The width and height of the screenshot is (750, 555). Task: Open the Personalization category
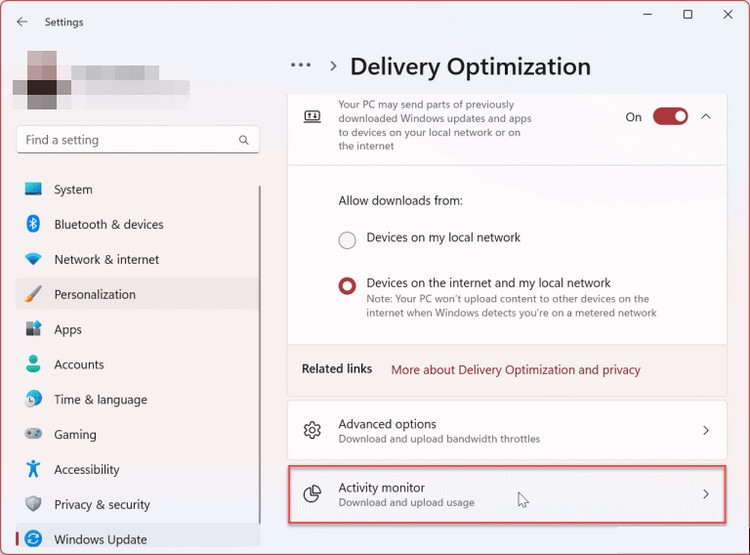tap(138, 294)
